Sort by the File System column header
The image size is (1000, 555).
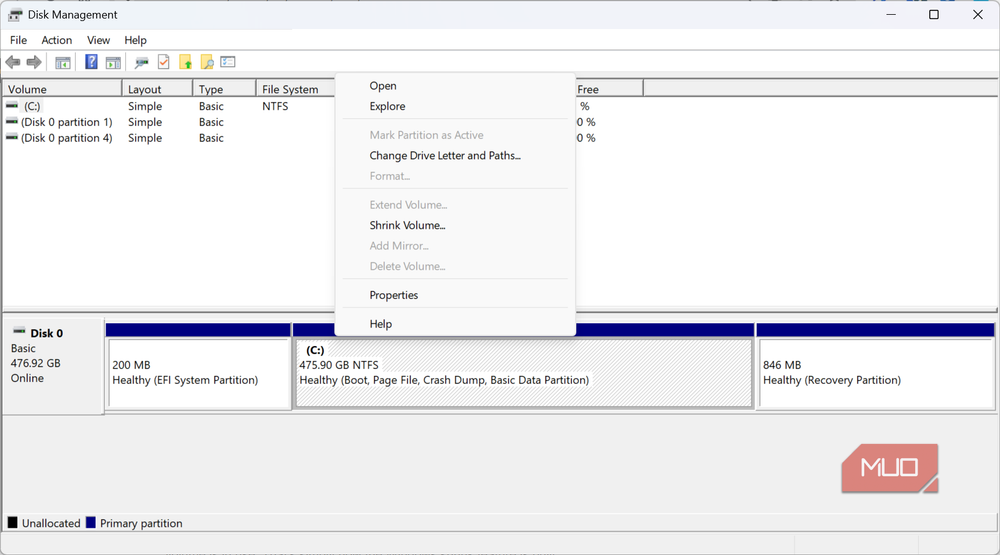coord(295,89)
